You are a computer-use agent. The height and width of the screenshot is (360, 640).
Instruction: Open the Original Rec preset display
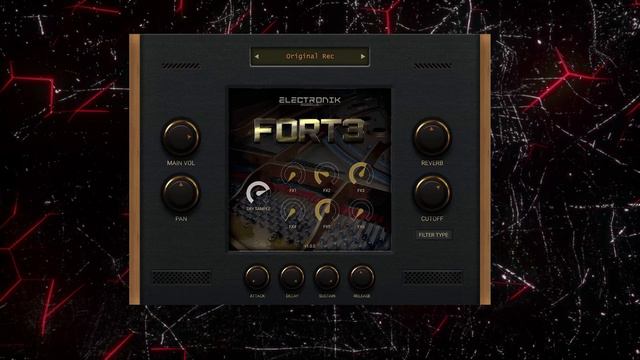310,56
